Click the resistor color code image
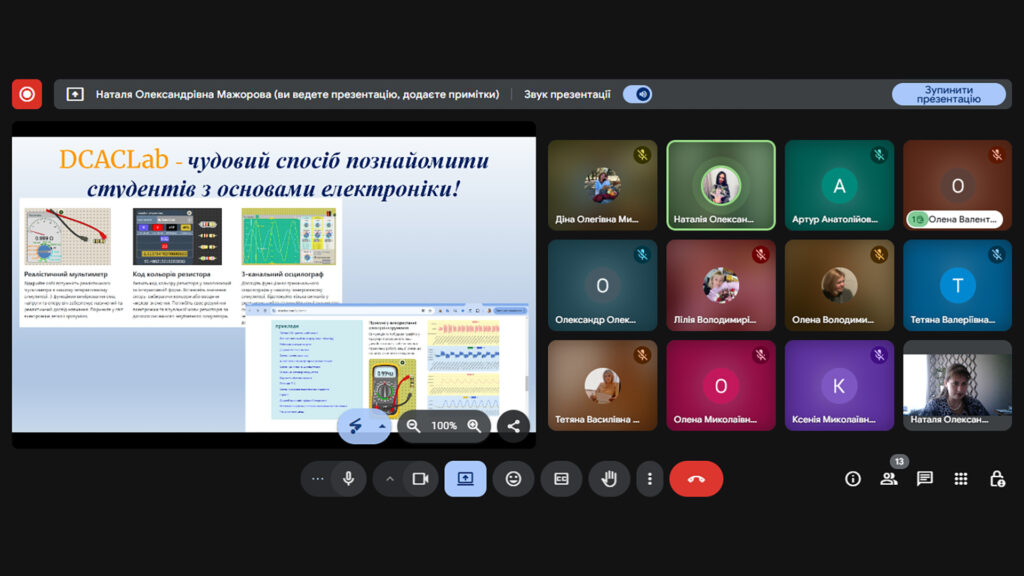 click(177, 236)
